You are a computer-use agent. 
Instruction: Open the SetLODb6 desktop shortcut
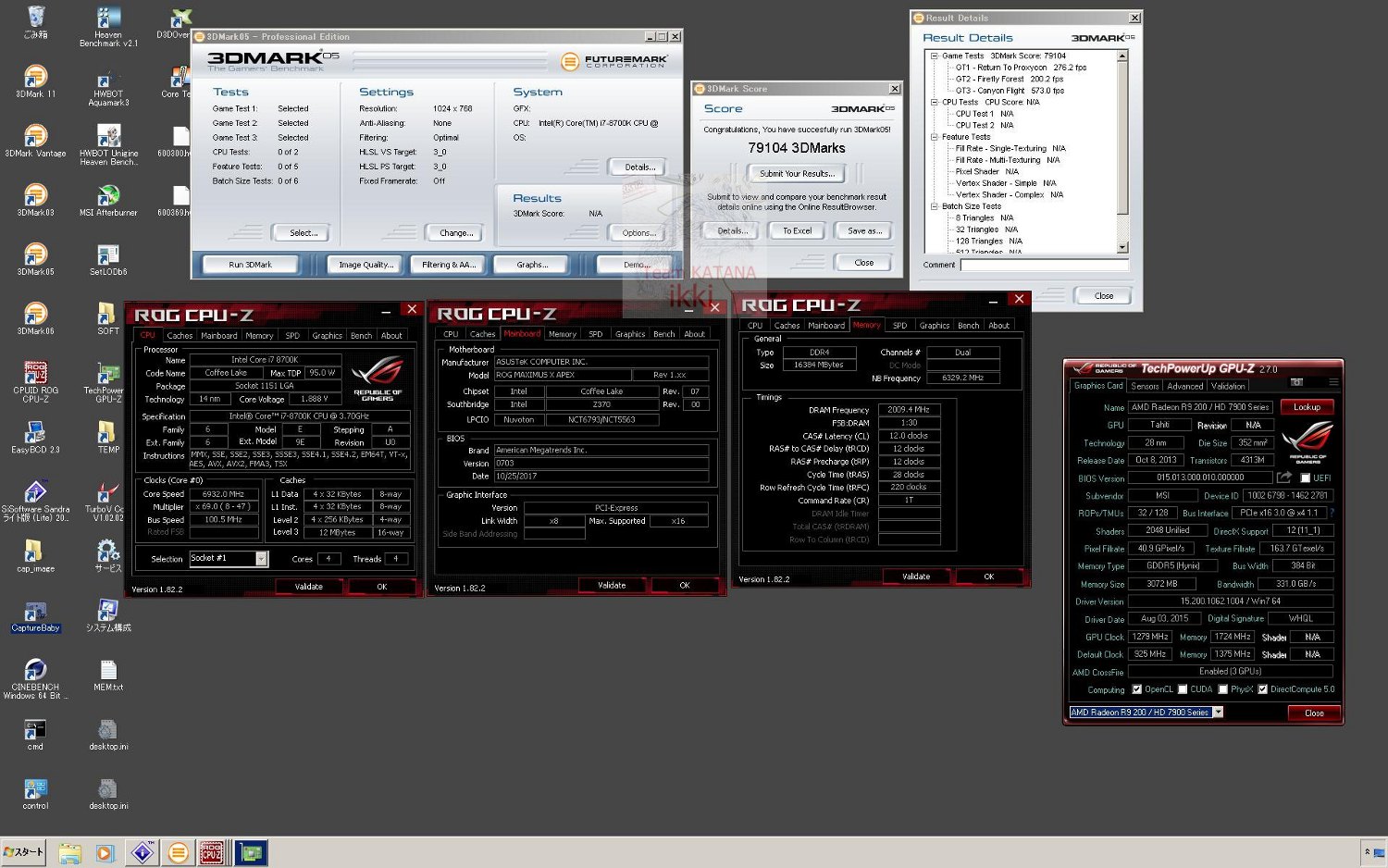point(108,260)
